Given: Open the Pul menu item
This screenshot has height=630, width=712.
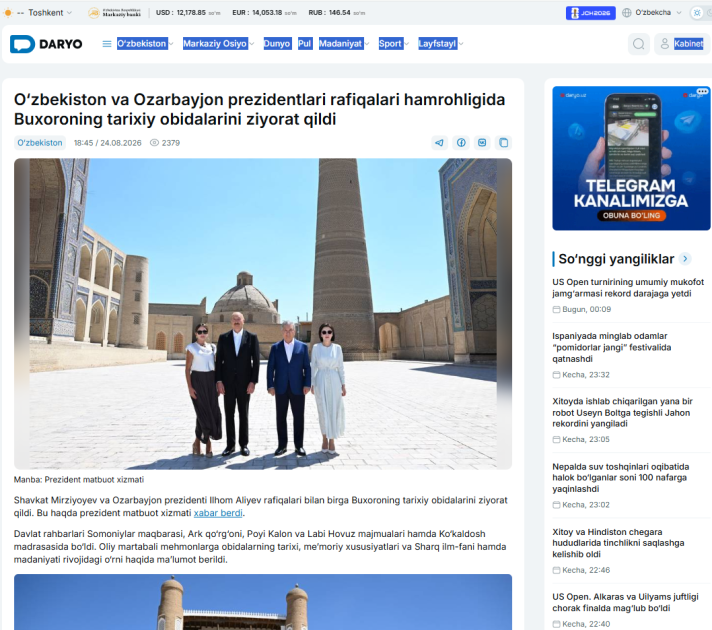Looking at the screenshot, I should [305, 44].
